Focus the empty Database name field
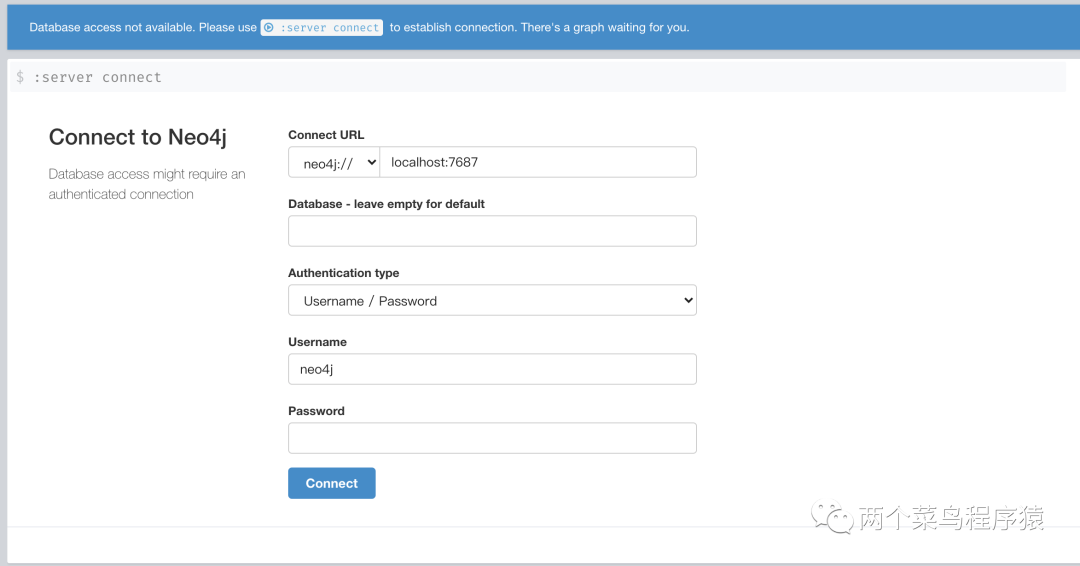Viewport: 1080px width, 566px height. (x=492, y=231)
